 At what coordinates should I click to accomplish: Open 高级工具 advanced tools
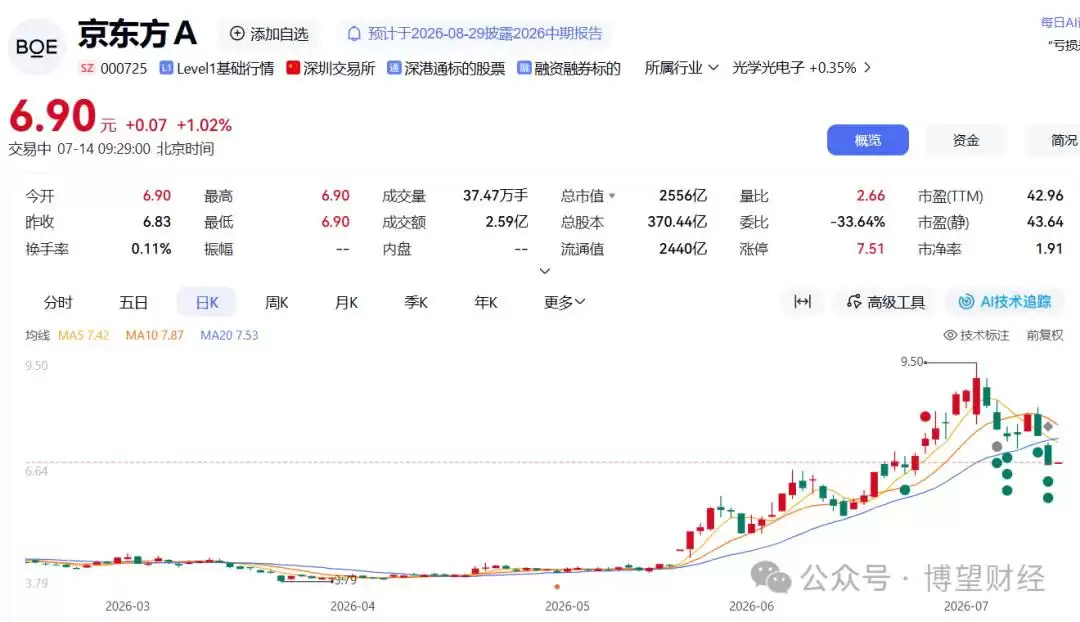(x=886, y=301)
